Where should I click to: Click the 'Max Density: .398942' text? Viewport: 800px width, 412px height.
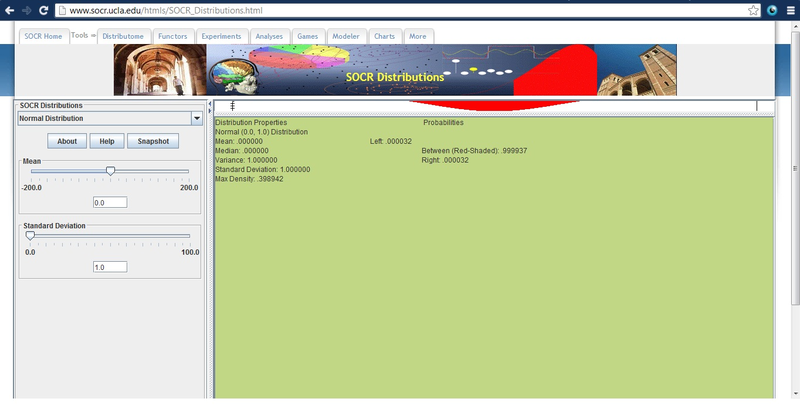click(249, 179)
